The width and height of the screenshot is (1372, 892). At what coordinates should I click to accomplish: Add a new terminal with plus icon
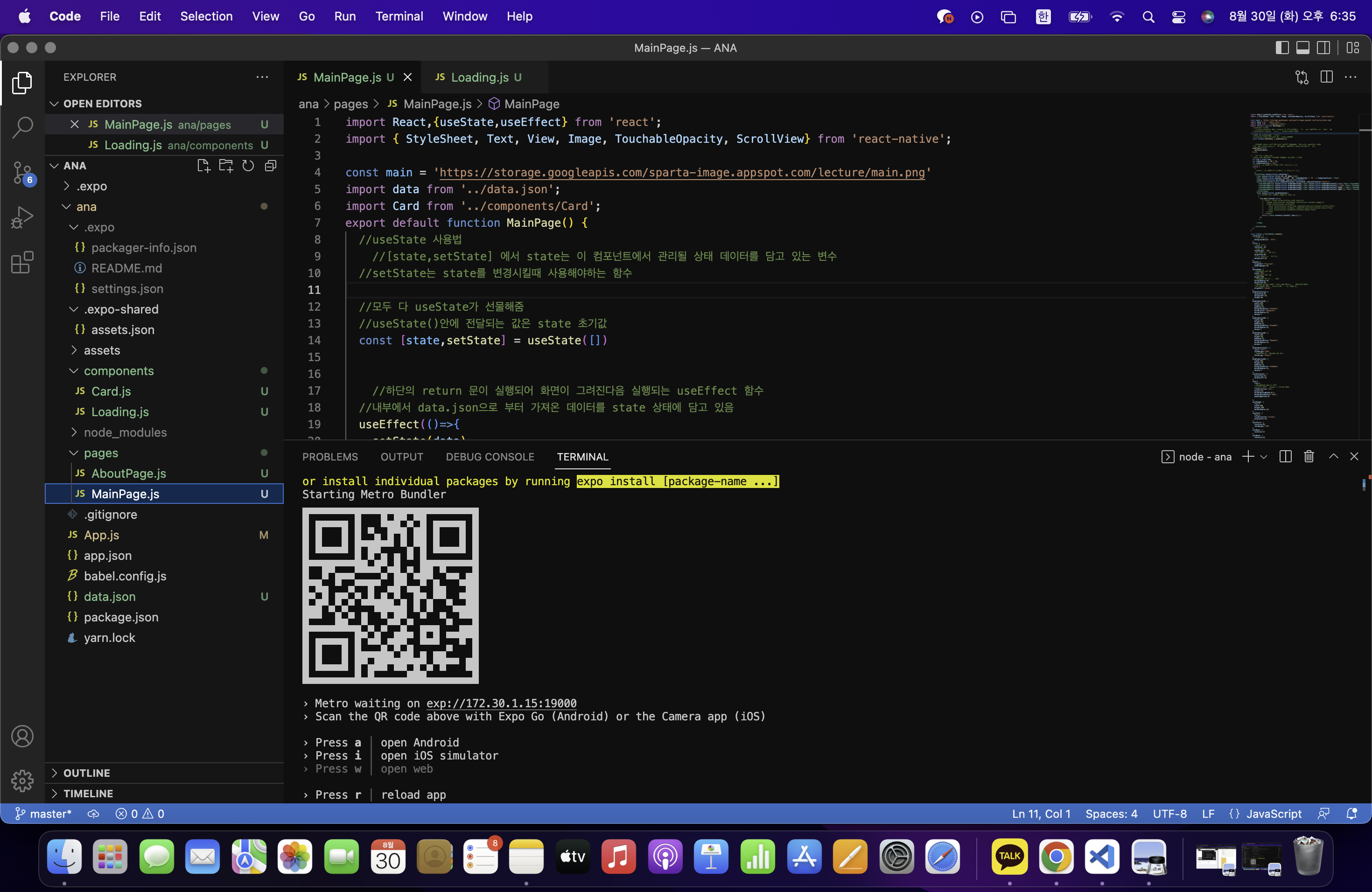point(1247,456)
